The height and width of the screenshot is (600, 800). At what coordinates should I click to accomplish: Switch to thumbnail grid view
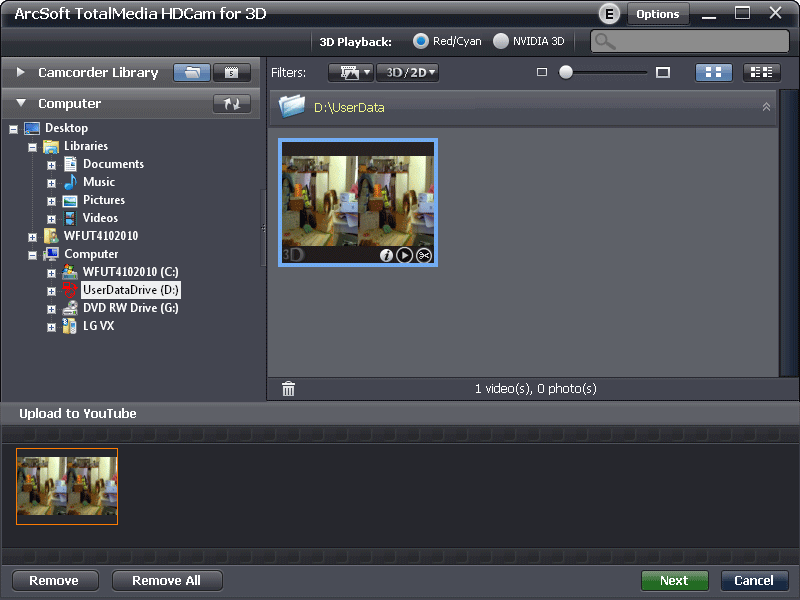click(x=714, y=72)
